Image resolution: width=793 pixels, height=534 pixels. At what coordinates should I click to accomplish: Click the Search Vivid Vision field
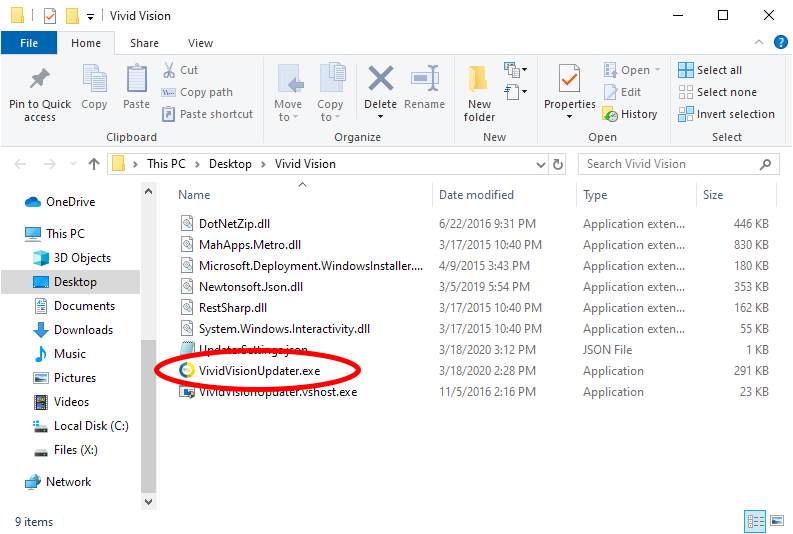click(x=678, y=164)
